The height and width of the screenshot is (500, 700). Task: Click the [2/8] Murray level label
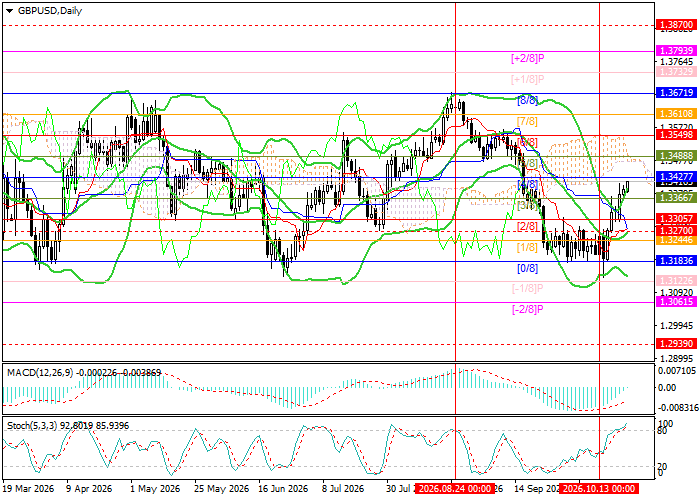click(x=527, y=226)
